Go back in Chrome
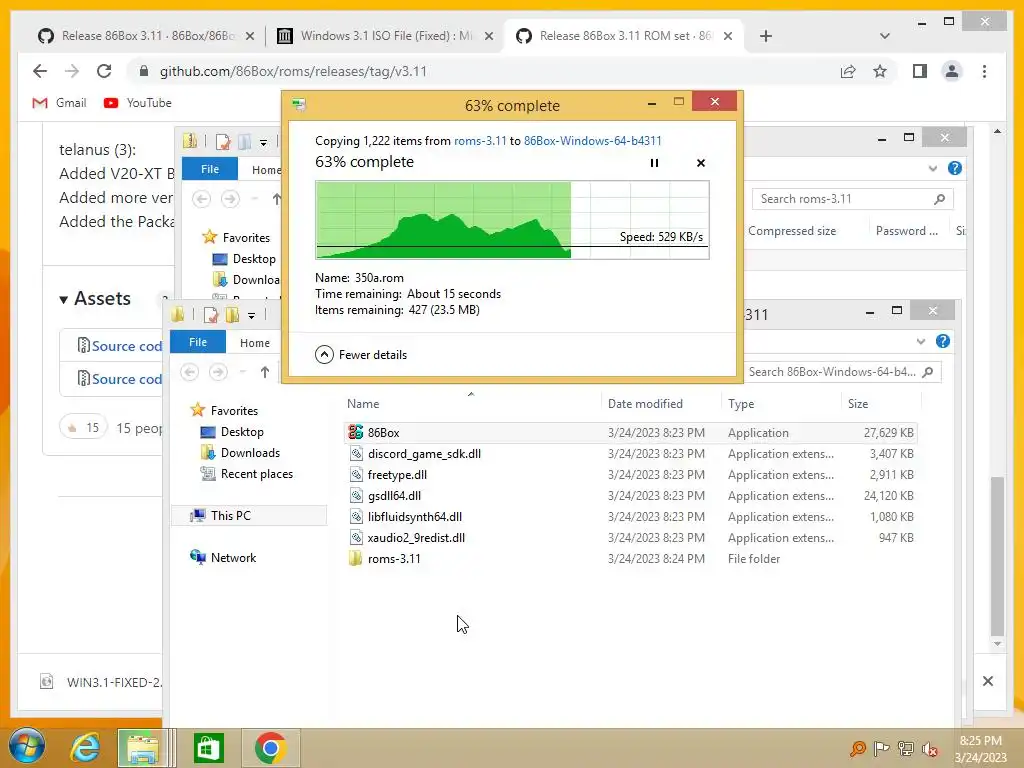 click(40, 71)
